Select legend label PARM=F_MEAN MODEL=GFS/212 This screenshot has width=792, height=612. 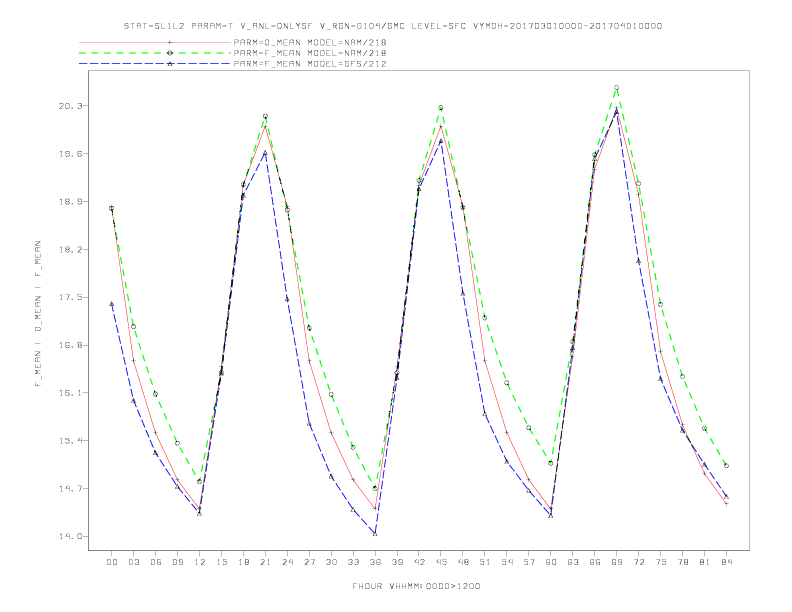(x=310, y=64)
